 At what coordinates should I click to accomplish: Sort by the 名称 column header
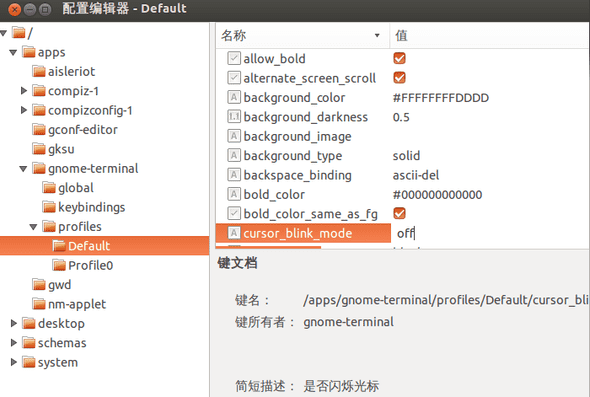pyautogui.click(x=303, y=35)
